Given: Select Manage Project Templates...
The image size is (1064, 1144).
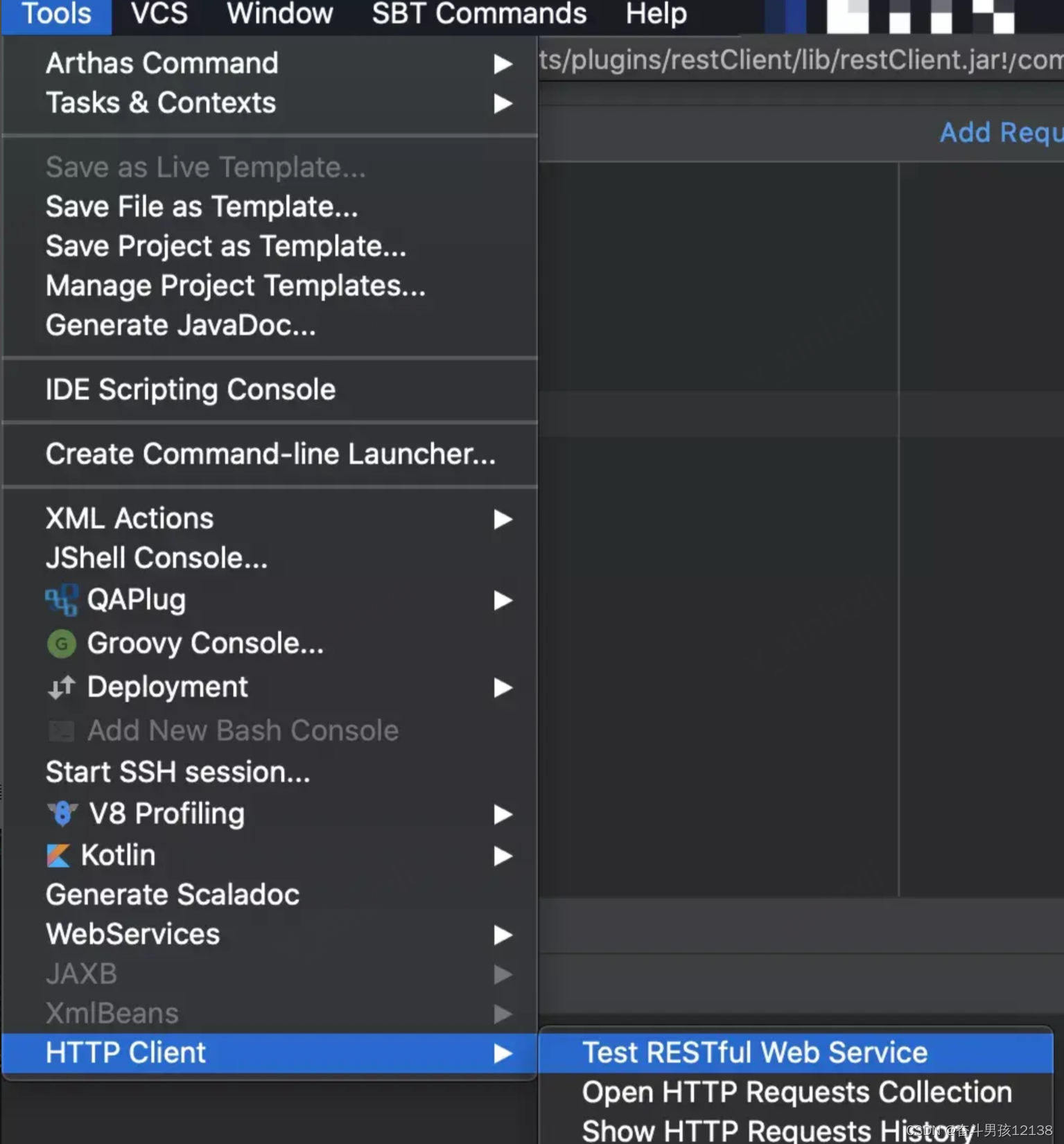Looking at the screenshot, I should (269, 285).
